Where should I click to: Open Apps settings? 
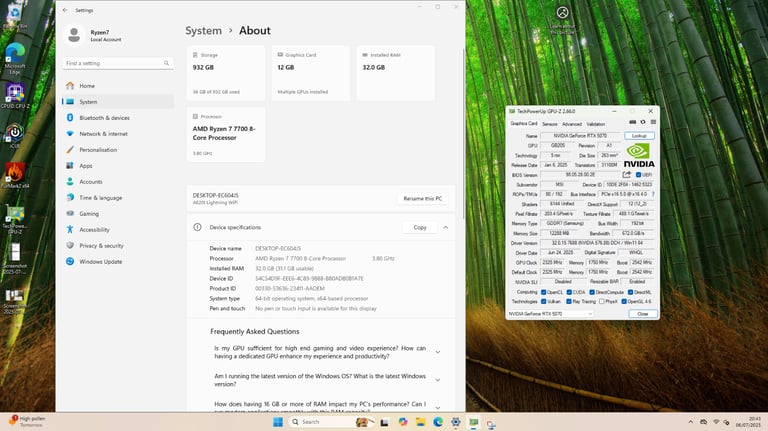click(x=118, y=166)
